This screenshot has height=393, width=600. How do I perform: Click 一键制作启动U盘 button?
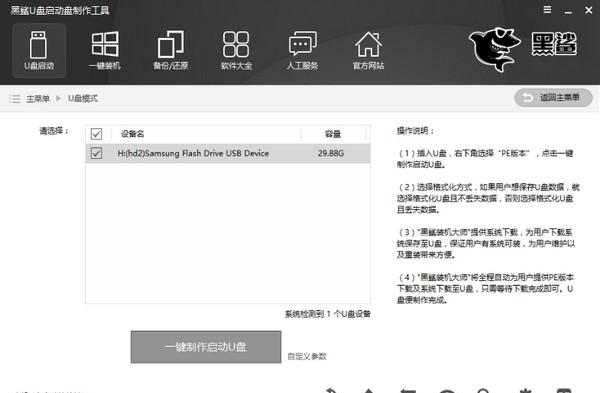pyautogui.click(x=206, y=347)
